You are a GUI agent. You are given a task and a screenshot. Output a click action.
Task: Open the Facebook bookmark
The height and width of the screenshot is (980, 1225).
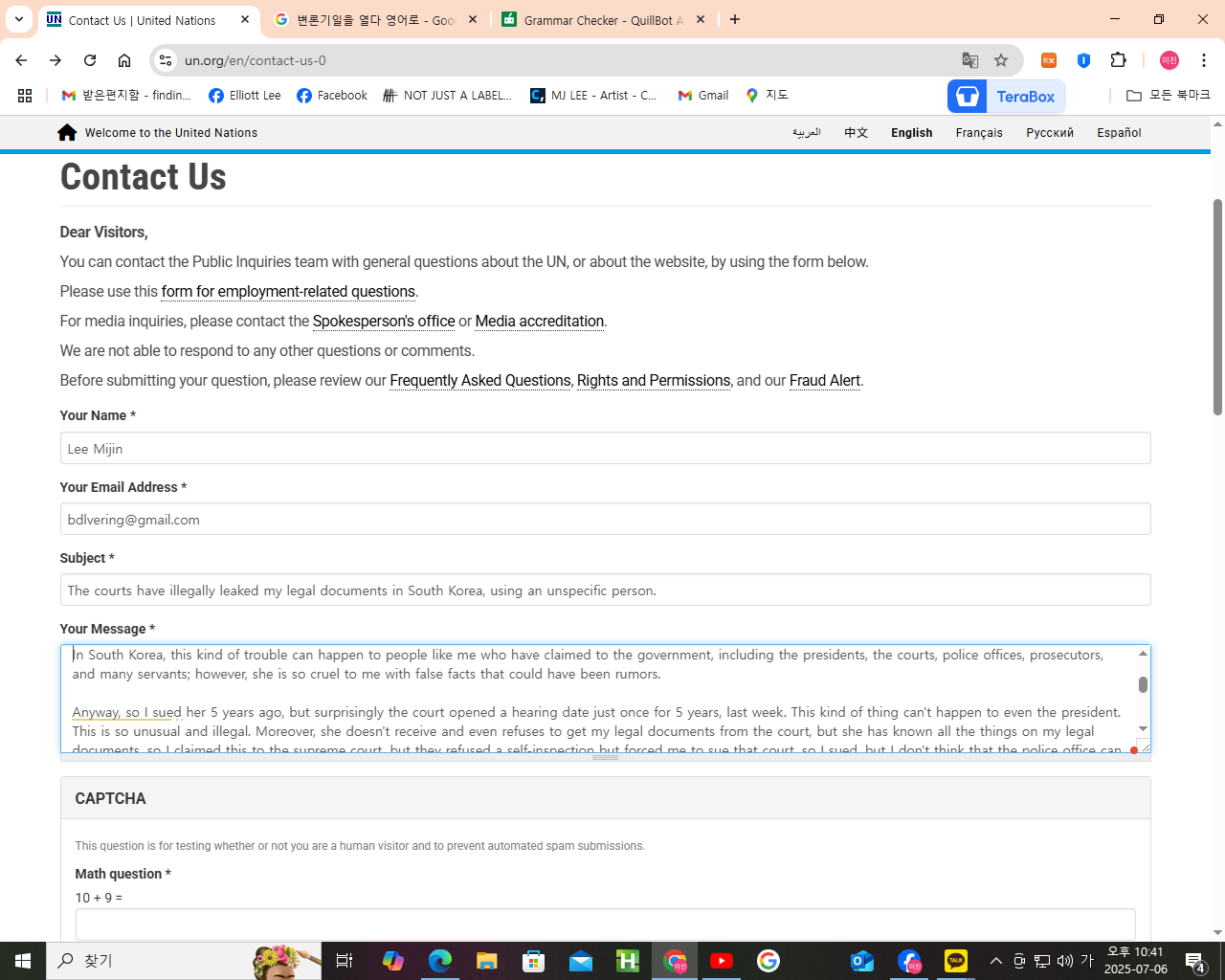point(332,96)
